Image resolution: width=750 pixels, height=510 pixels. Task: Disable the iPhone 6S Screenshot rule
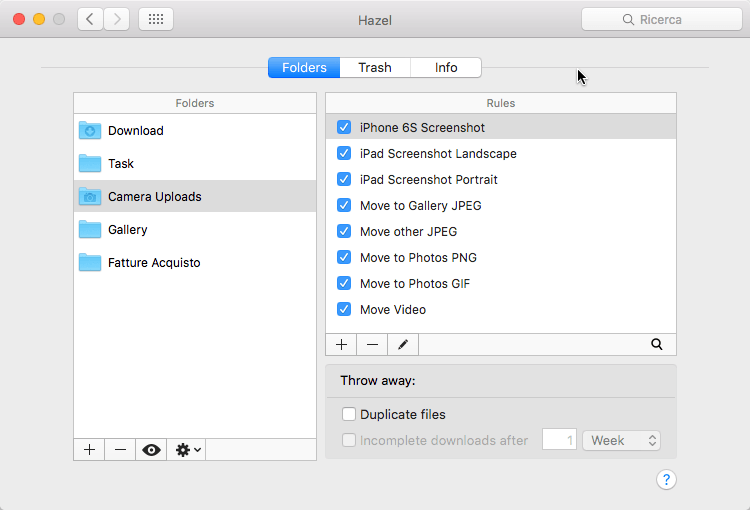coord(344,127)
